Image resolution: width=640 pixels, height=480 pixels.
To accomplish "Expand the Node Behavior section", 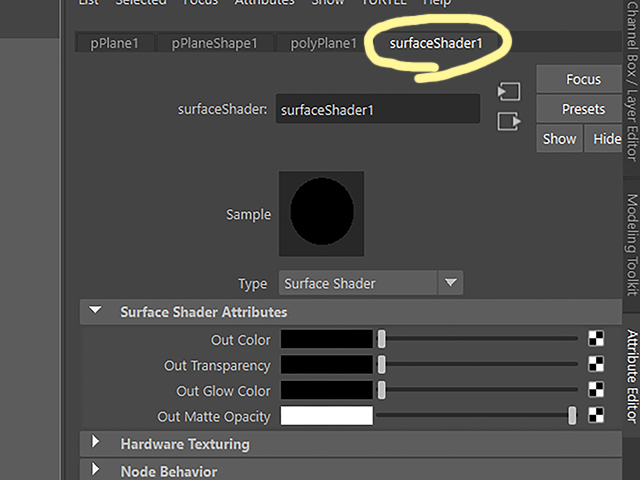I will 96,469.
